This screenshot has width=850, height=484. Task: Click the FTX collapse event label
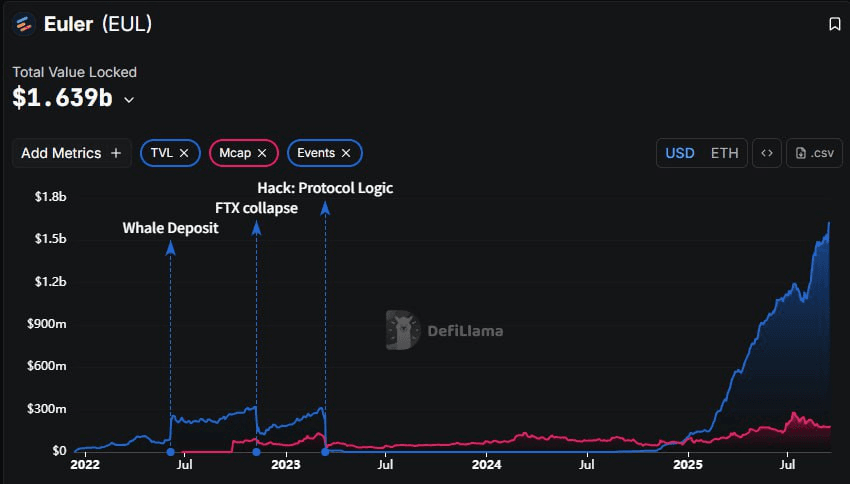[x=256, y=208]
